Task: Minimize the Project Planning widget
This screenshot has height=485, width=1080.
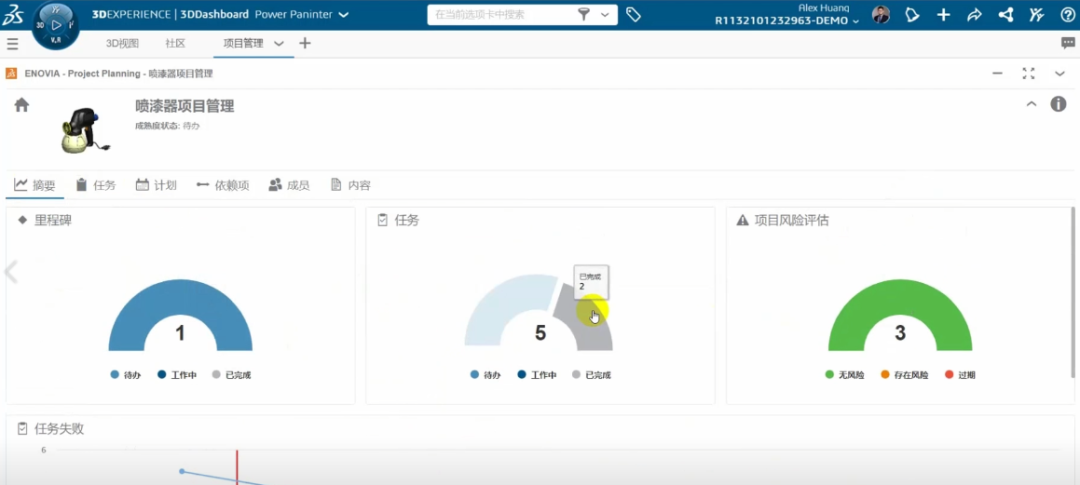Action: 997,73
